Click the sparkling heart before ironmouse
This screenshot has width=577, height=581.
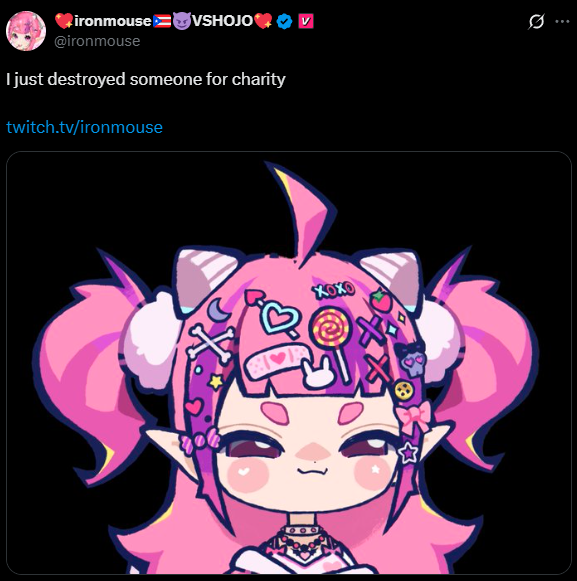click(64, 21)
